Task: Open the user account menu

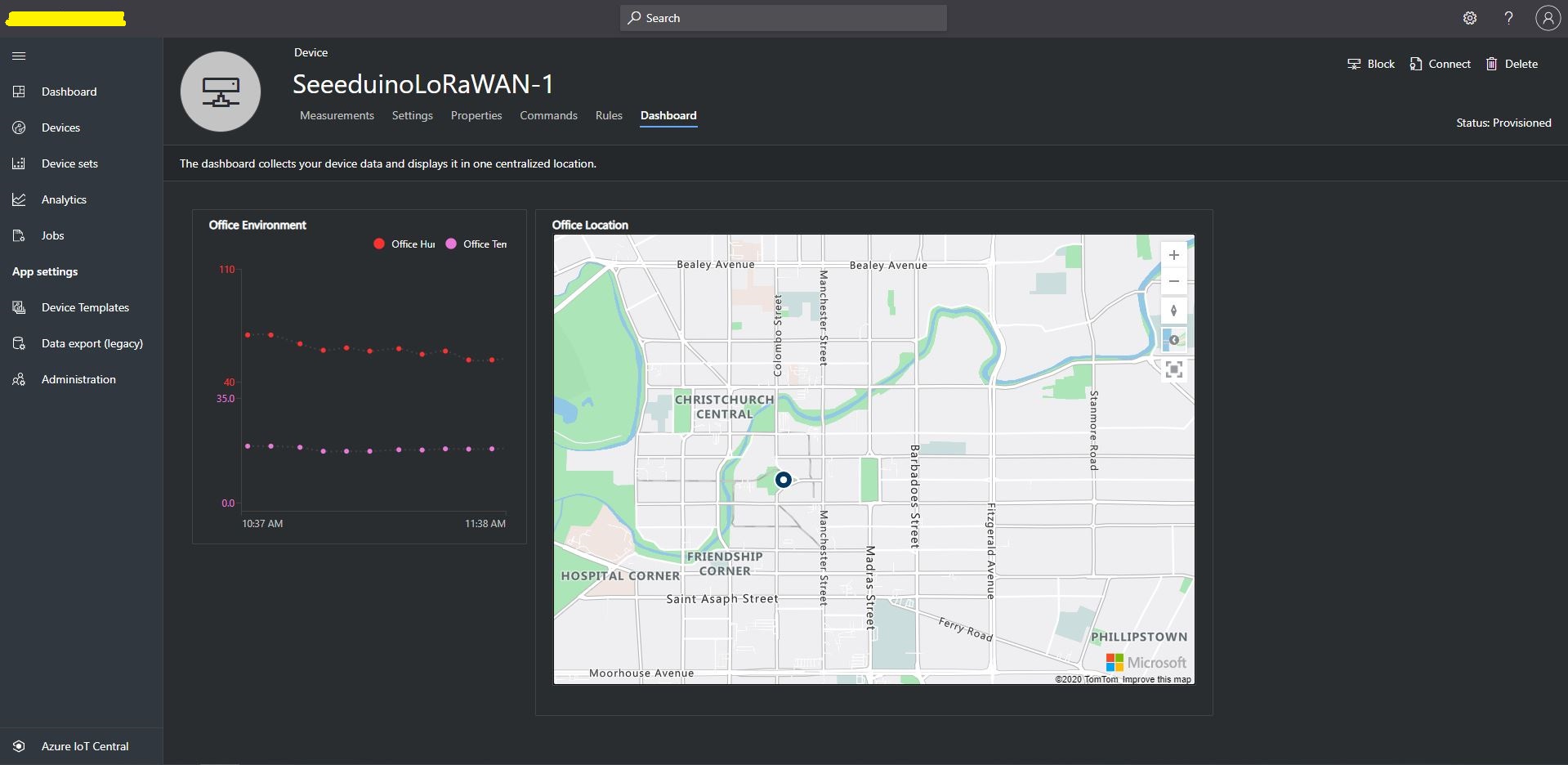Action: [1548, 17]
